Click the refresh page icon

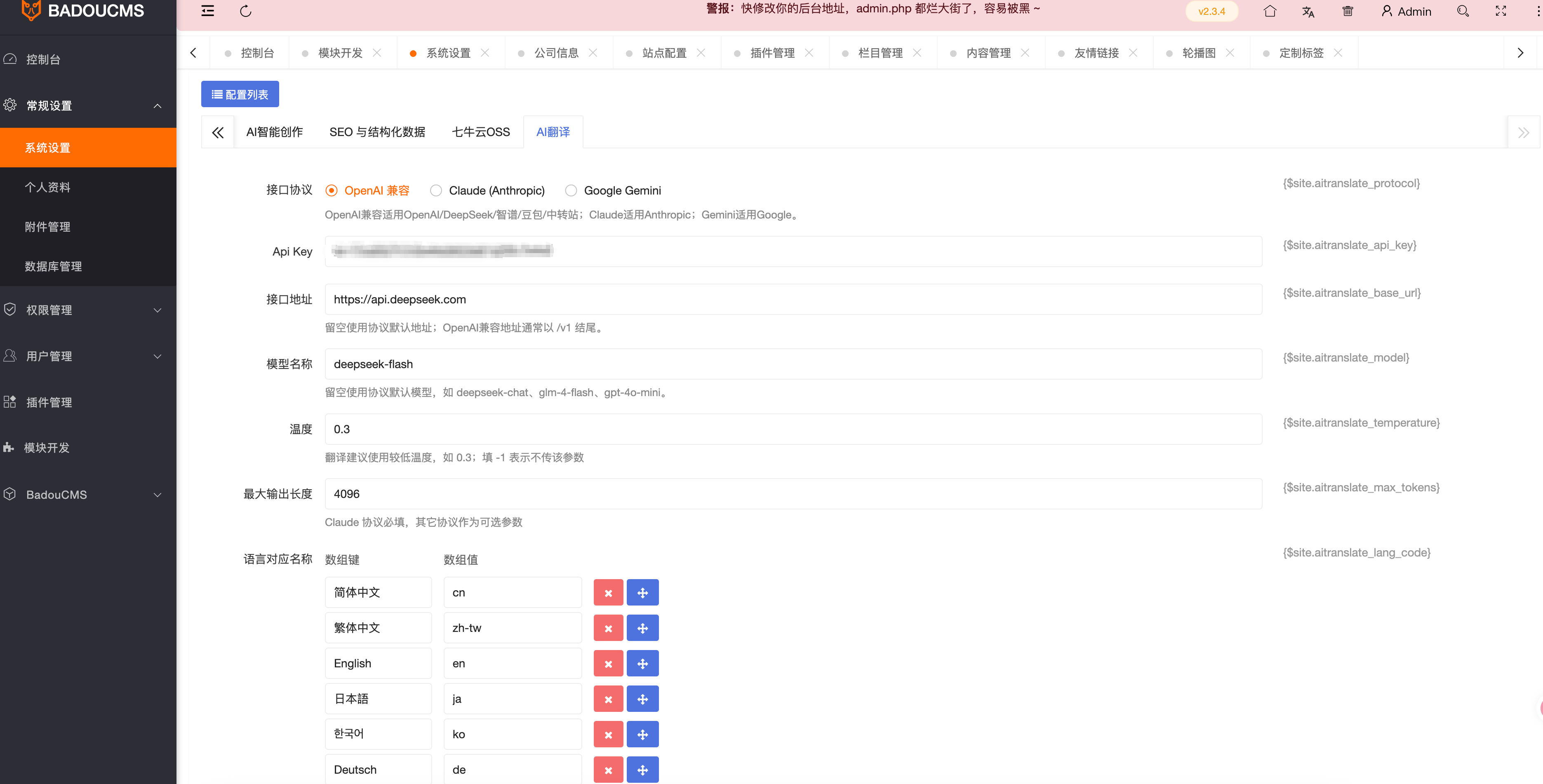(246, 11)
